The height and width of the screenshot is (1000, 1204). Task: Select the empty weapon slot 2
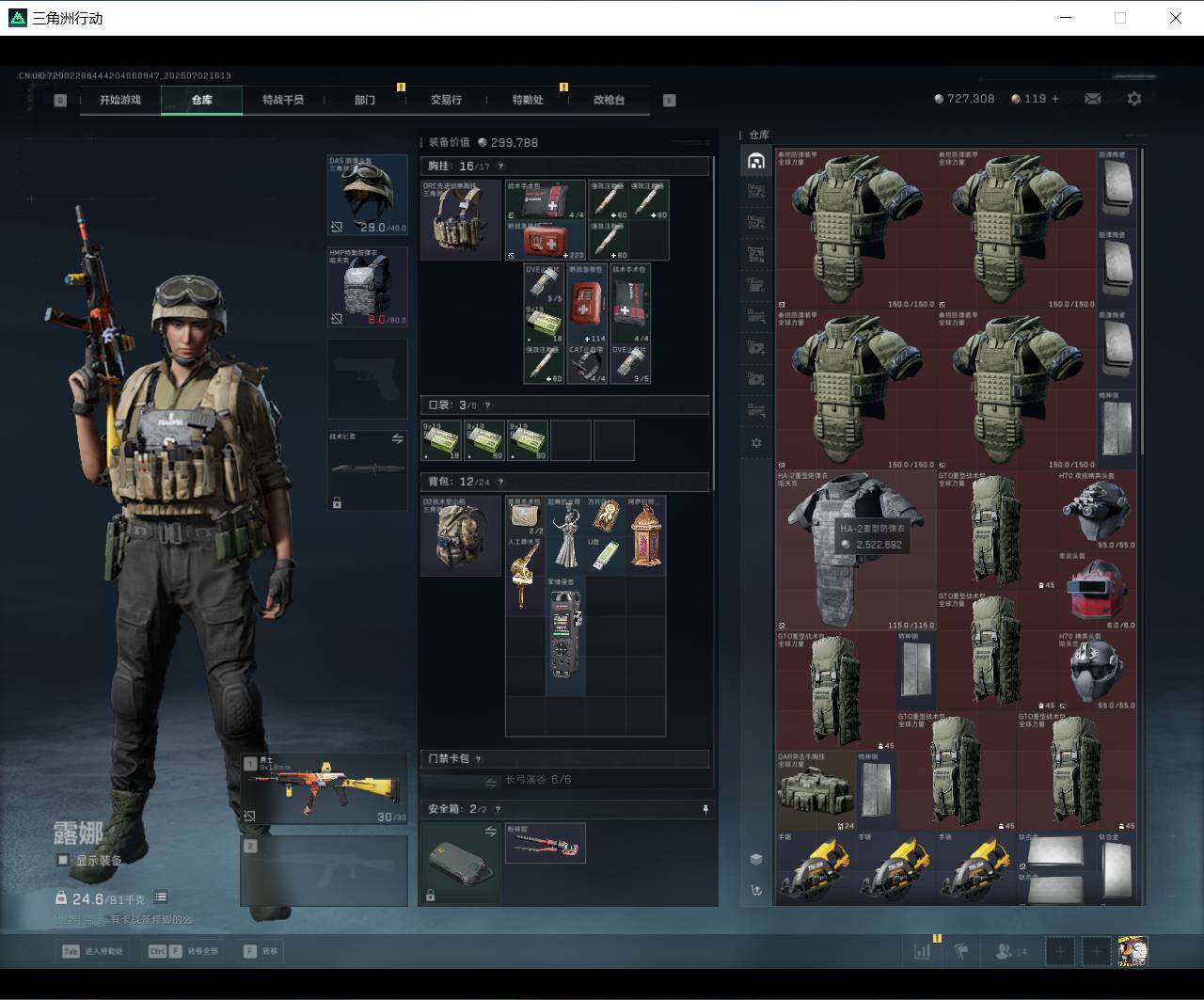325,870
